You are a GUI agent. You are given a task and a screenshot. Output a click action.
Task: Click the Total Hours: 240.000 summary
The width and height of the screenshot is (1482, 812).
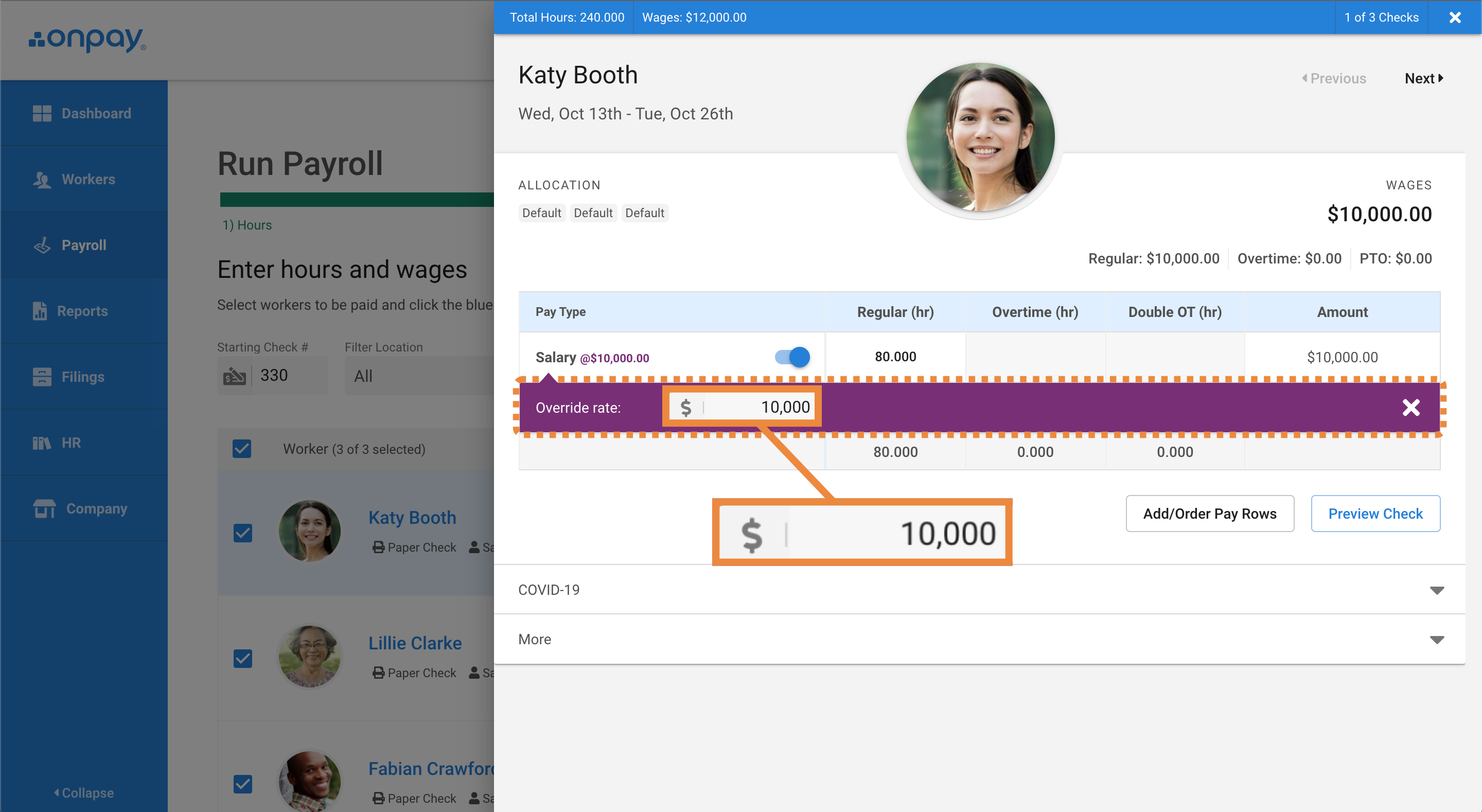pyautogui.click(x=567, y=17)
